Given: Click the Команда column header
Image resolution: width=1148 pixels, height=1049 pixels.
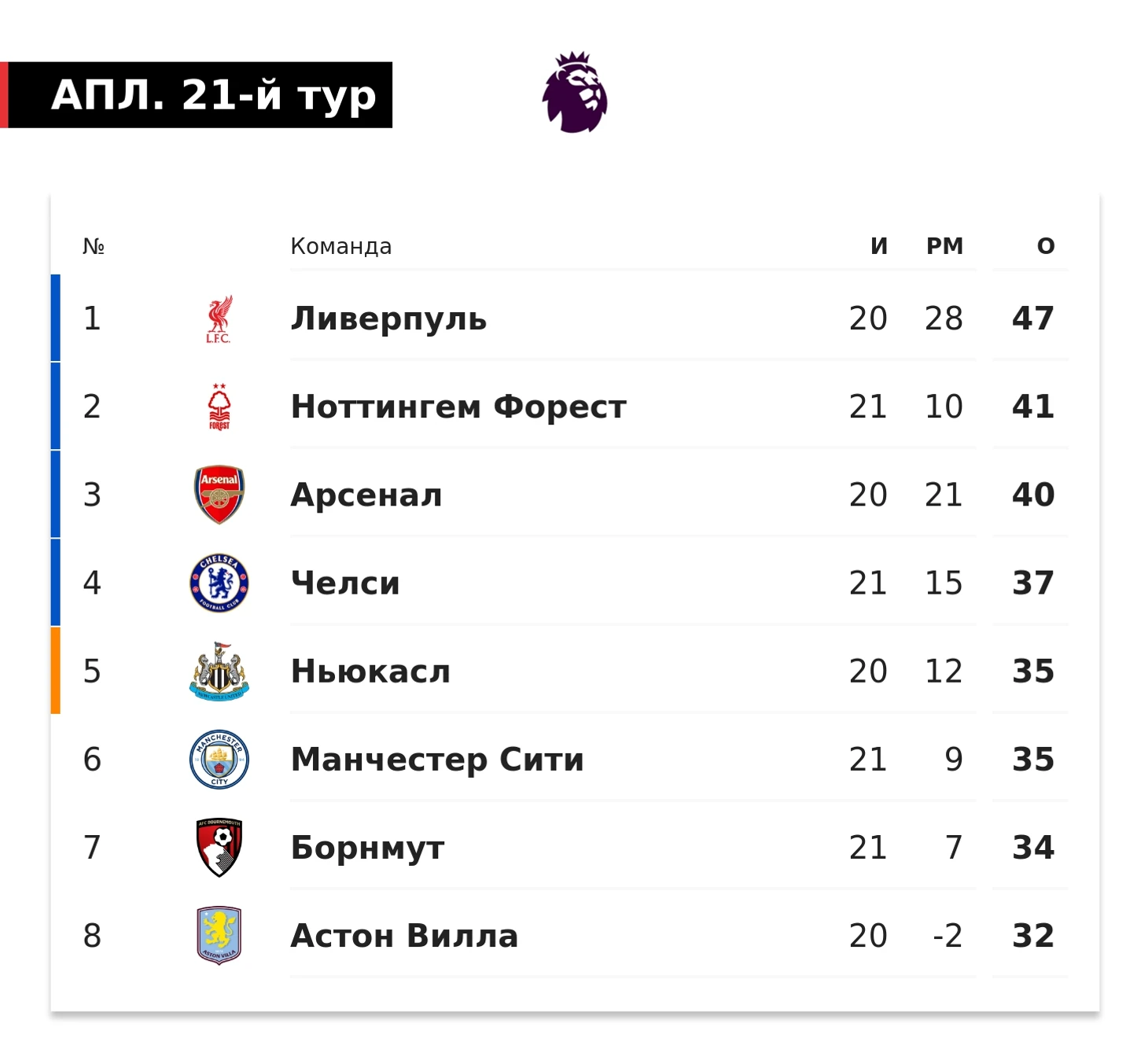Looking at the screenshot, I should point(341,246).
